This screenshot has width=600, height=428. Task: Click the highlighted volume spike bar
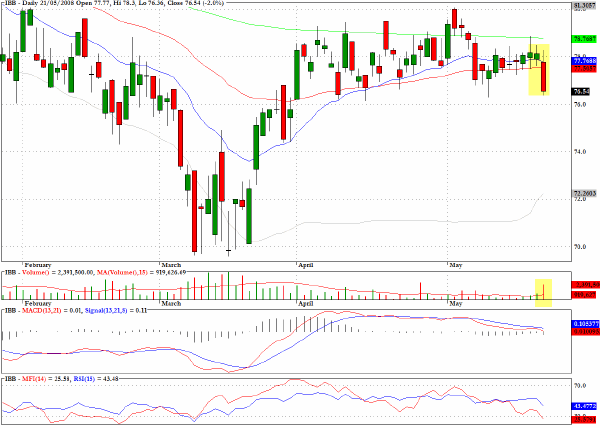543,291
